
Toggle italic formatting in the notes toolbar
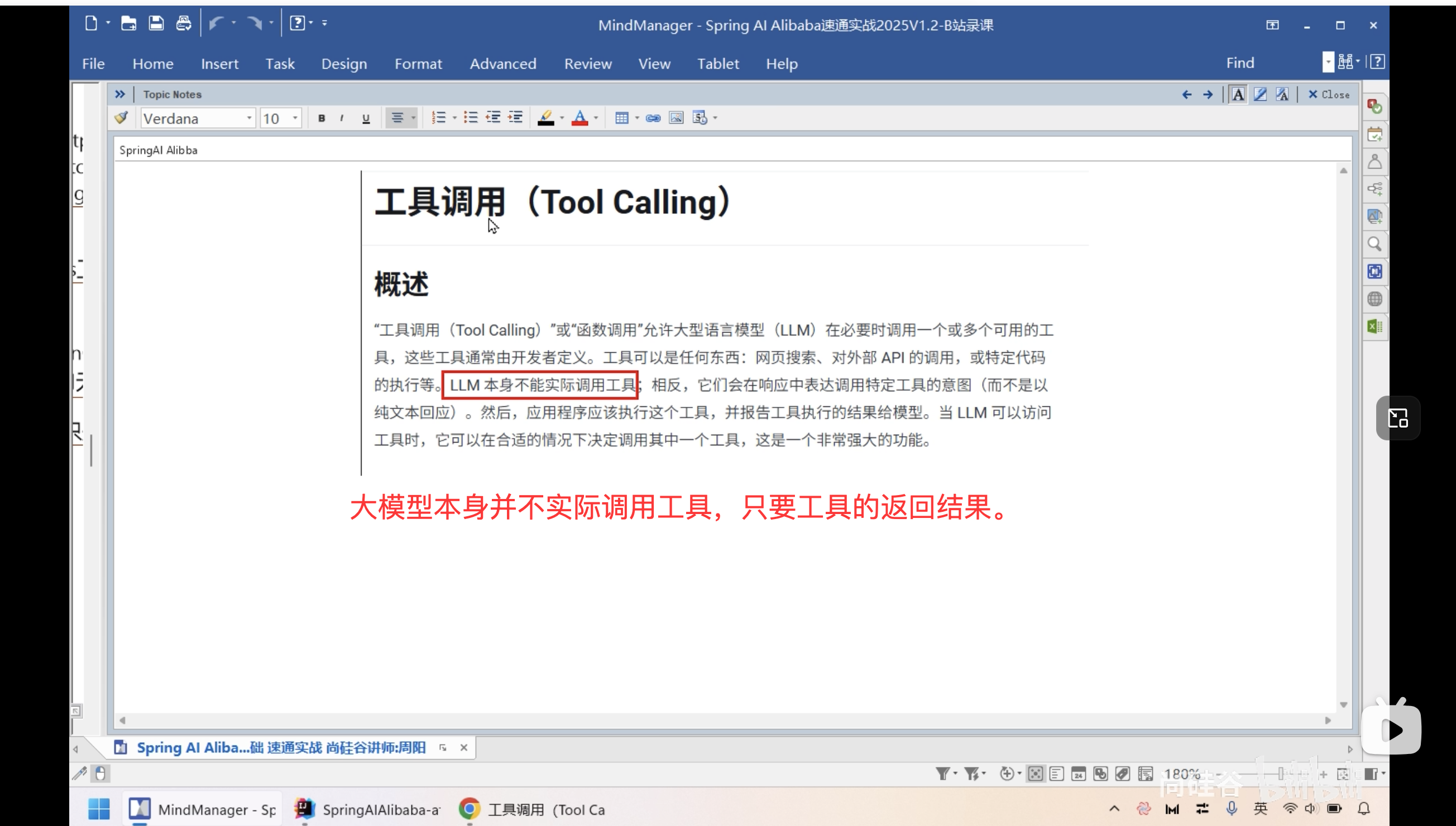pyautogui.click(x=343, y=117)
